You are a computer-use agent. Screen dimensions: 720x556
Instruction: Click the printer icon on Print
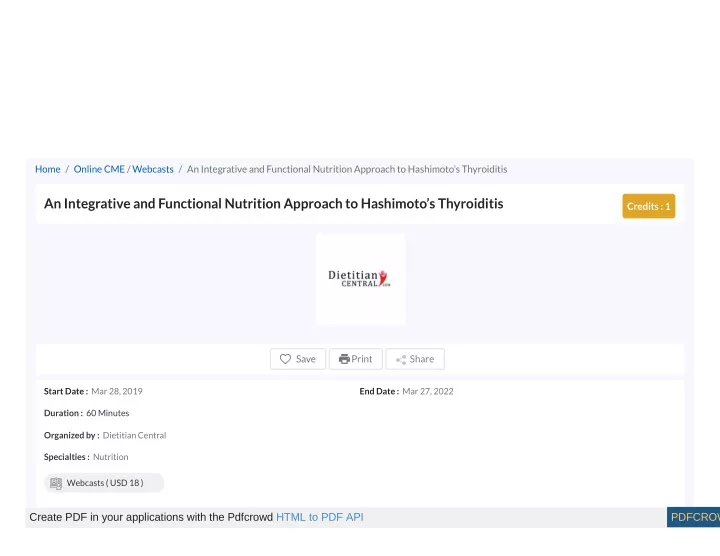pyautogui.click(x=344, y=359)
